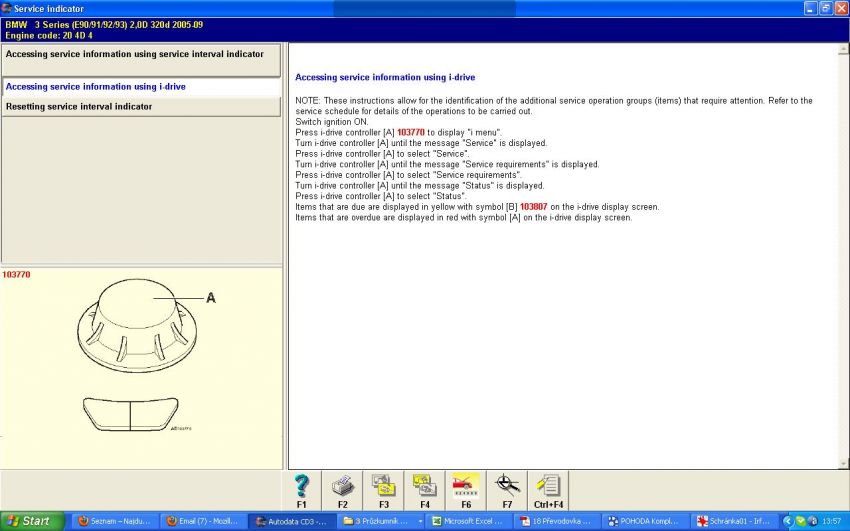The width and height of the screenshot is (850, 531).
Task: Click the Ctrl+F4 document icon
Action: [x=549, y=490]
